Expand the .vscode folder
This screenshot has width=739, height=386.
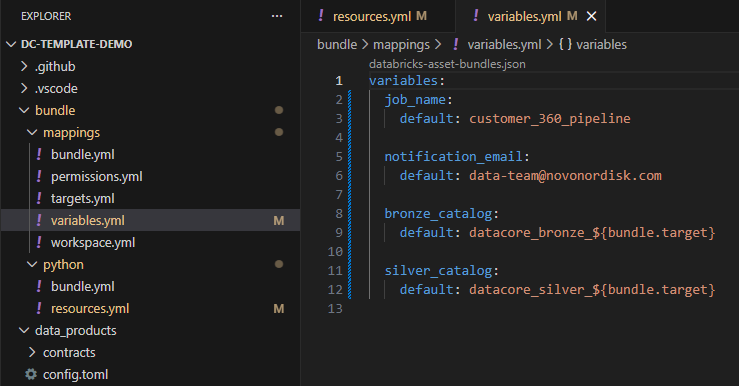coord(24,89)
